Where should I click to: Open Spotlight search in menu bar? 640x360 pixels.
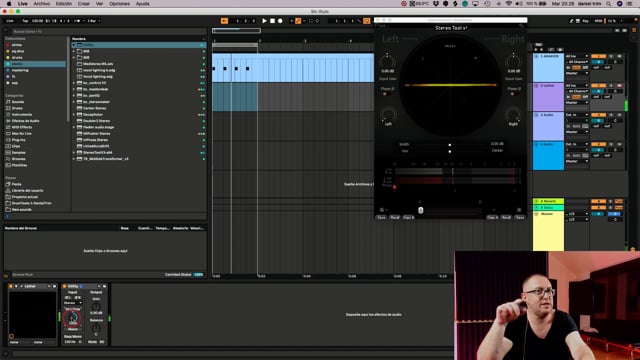tap(609, 4)
